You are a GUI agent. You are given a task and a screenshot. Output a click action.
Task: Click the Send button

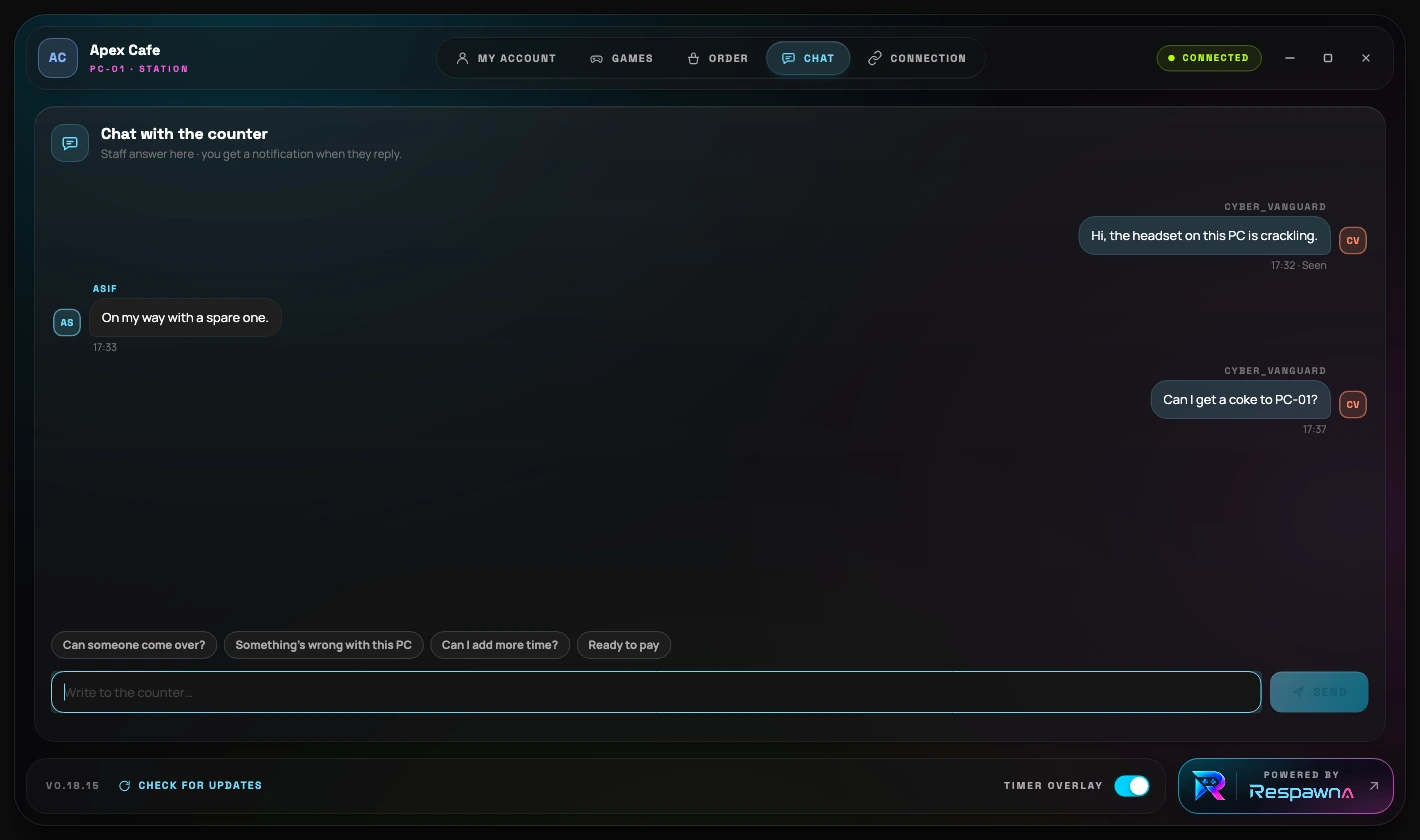[1319, 692]
